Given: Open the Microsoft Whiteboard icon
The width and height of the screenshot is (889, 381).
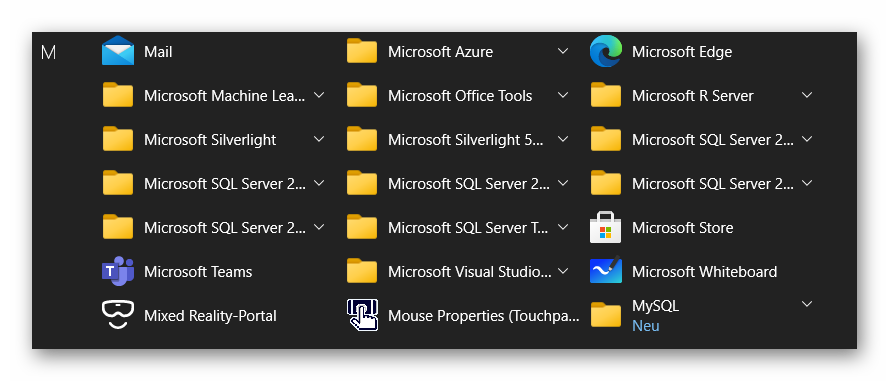Looking at the screenshot, I should coord(606,271).
